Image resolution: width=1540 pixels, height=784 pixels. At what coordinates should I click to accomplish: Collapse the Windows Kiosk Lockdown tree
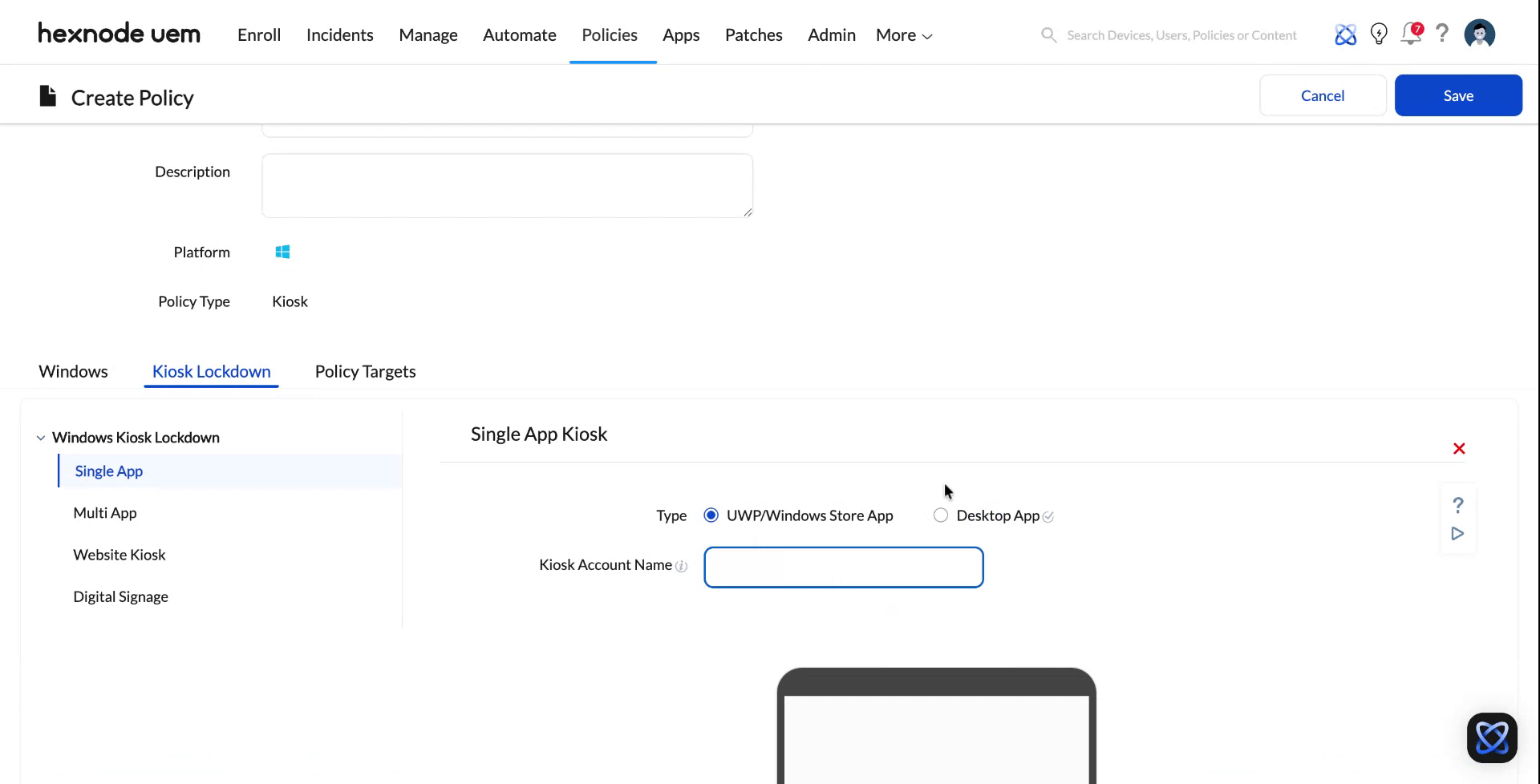coord(41,437)
